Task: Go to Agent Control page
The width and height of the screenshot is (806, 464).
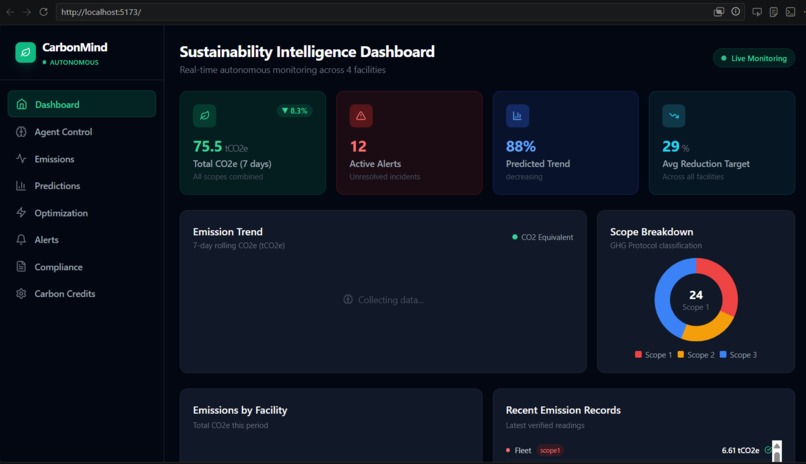Action: (82, 132)
